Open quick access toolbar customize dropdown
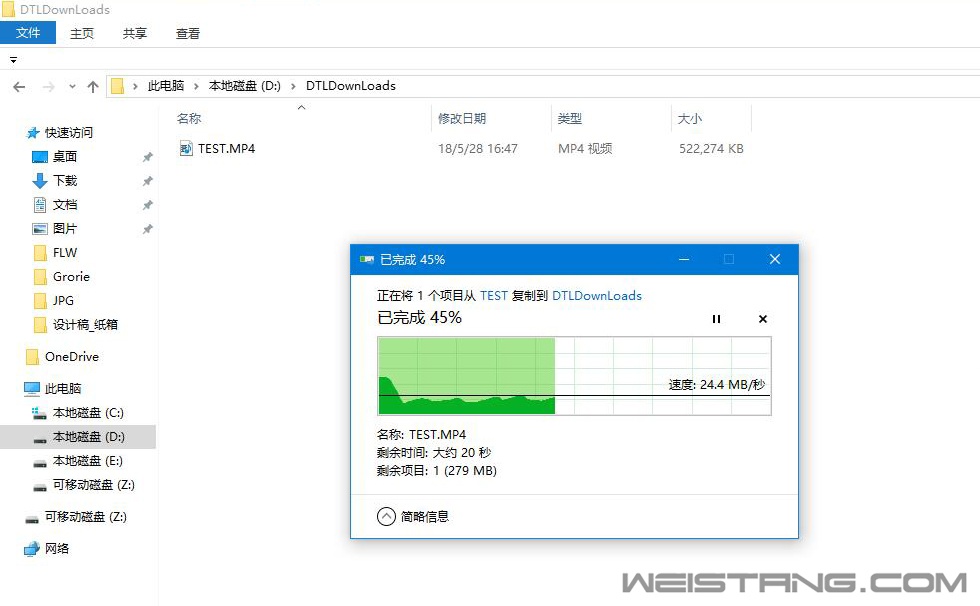 coord(13,60)
